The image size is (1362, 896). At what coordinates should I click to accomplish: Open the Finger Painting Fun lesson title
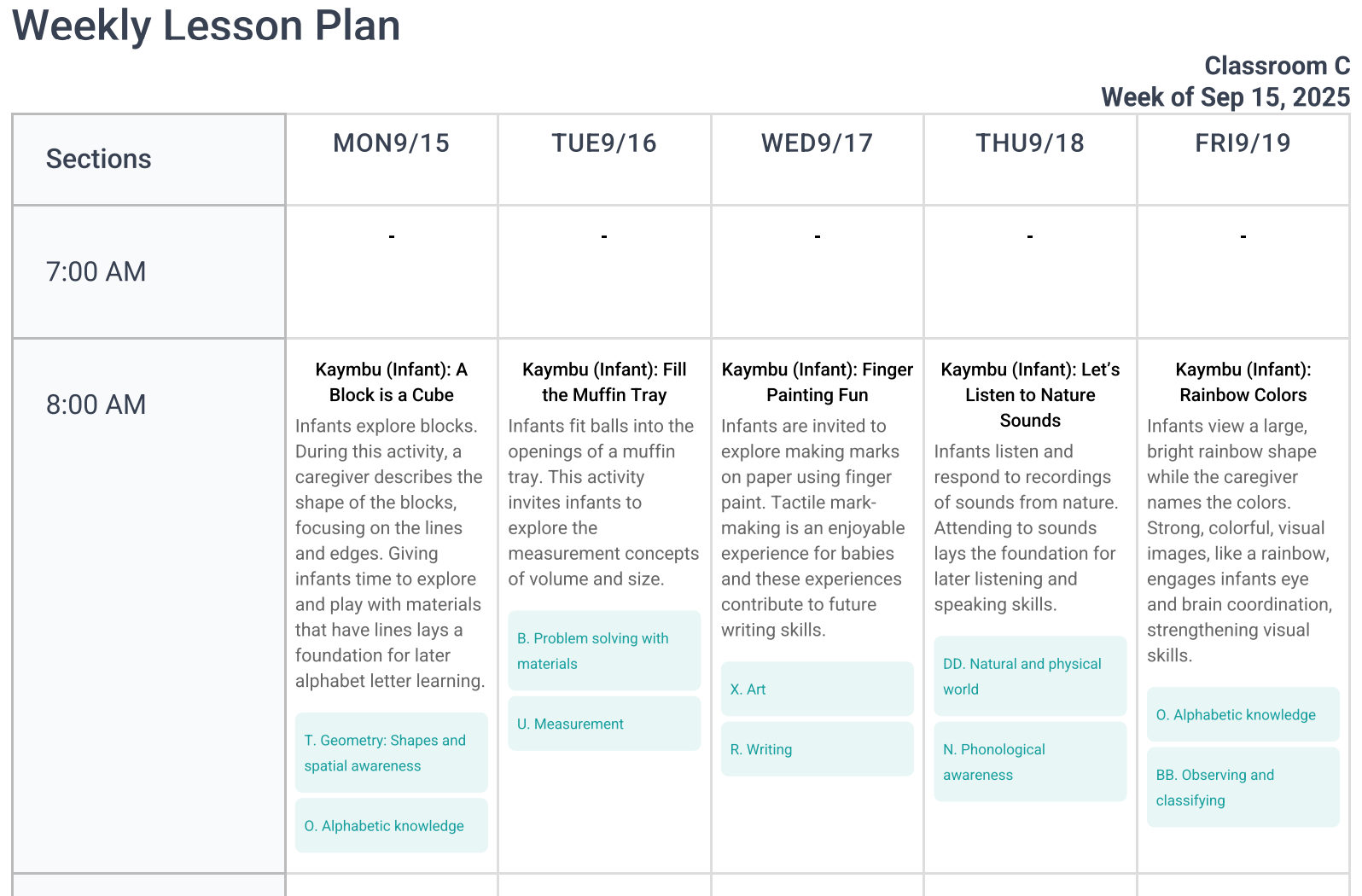click(817, 382)
